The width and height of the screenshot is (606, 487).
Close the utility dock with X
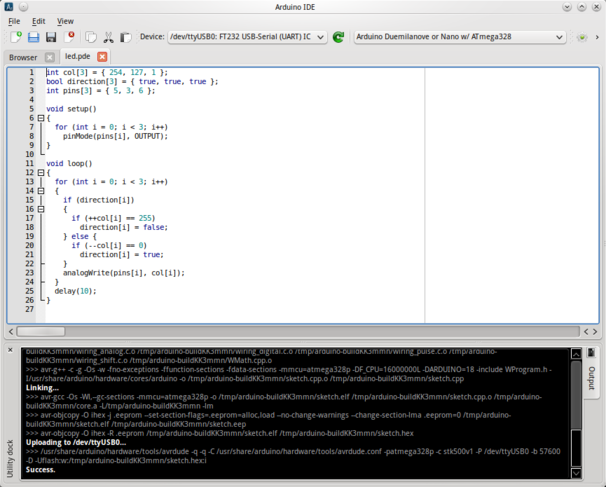coord(10,350)
